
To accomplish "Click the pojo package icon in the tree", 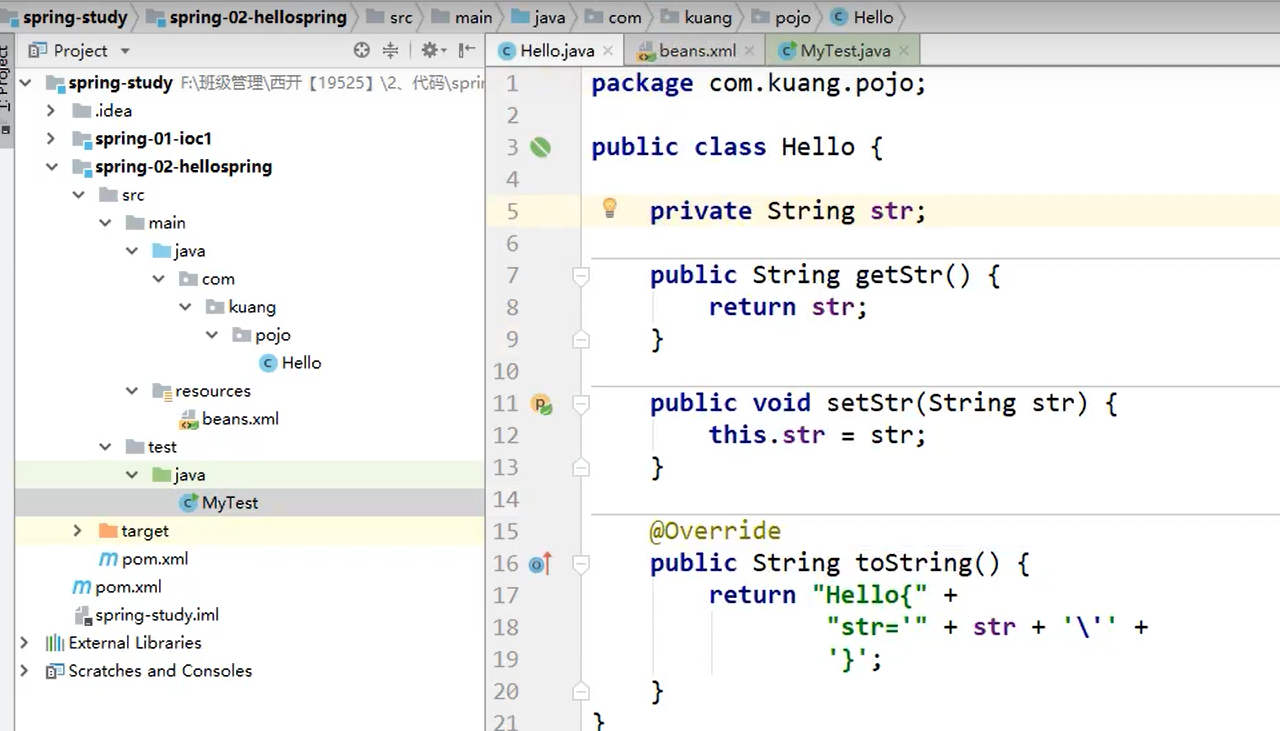I will [242, 335].
